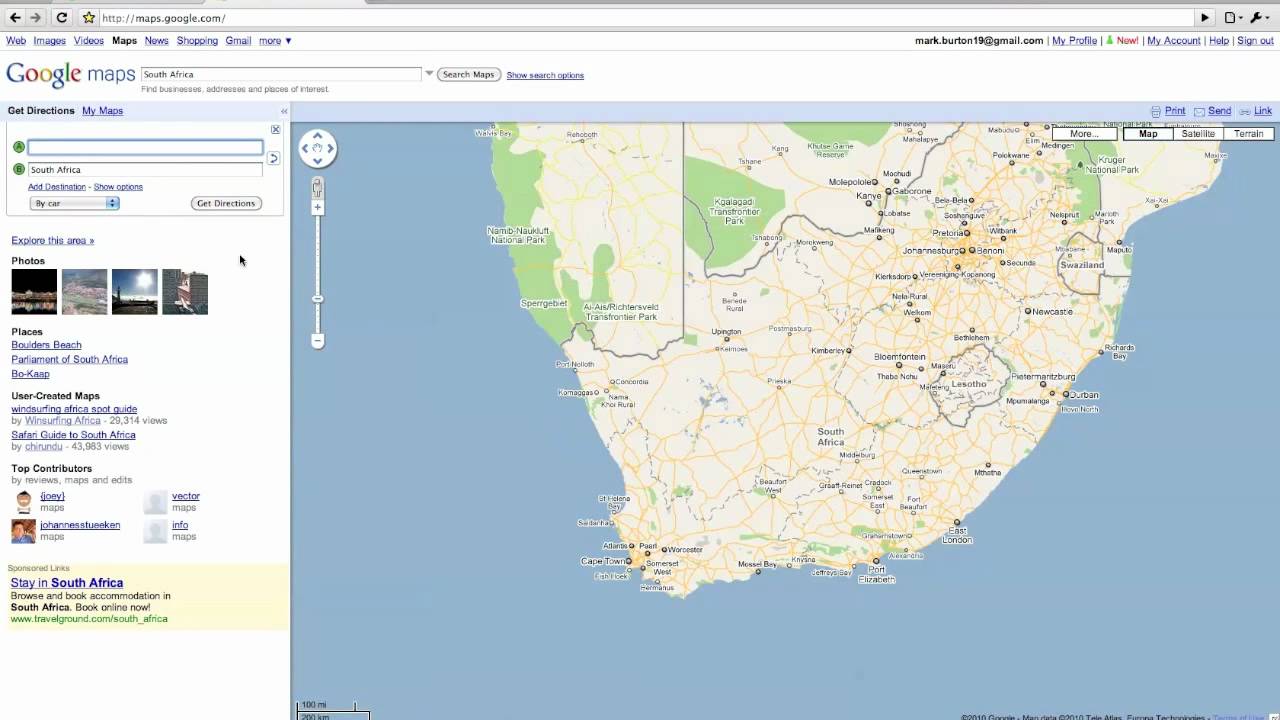Viewport: 1280px width, 720px height.
Task: Click the vector contributor avatar placeholder
Action: (x=155, y=502)
